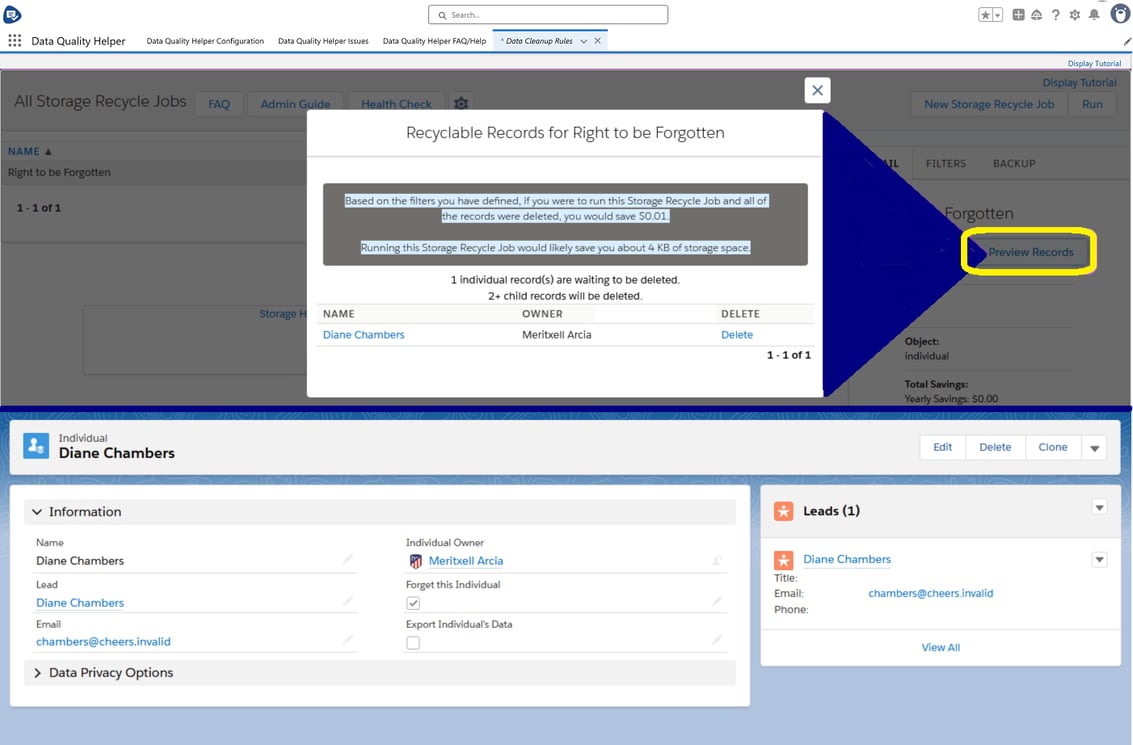Edit Forget this Individual pencil icon
The image size is (1133, 745).
[x=718, y=601]
